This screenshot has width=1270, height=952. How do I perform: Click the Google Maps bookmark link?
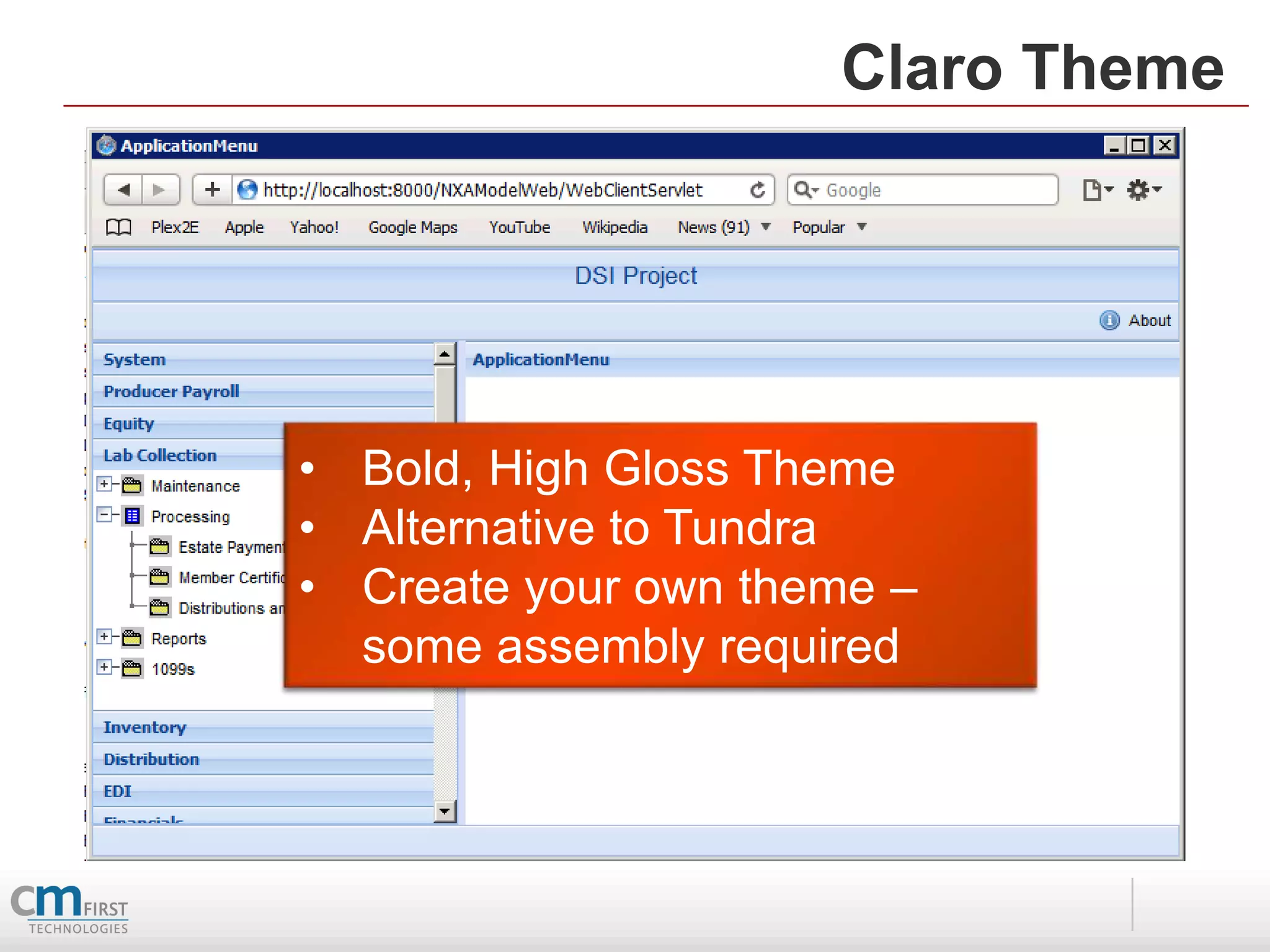pyautogui.click(x=412, y=227)
